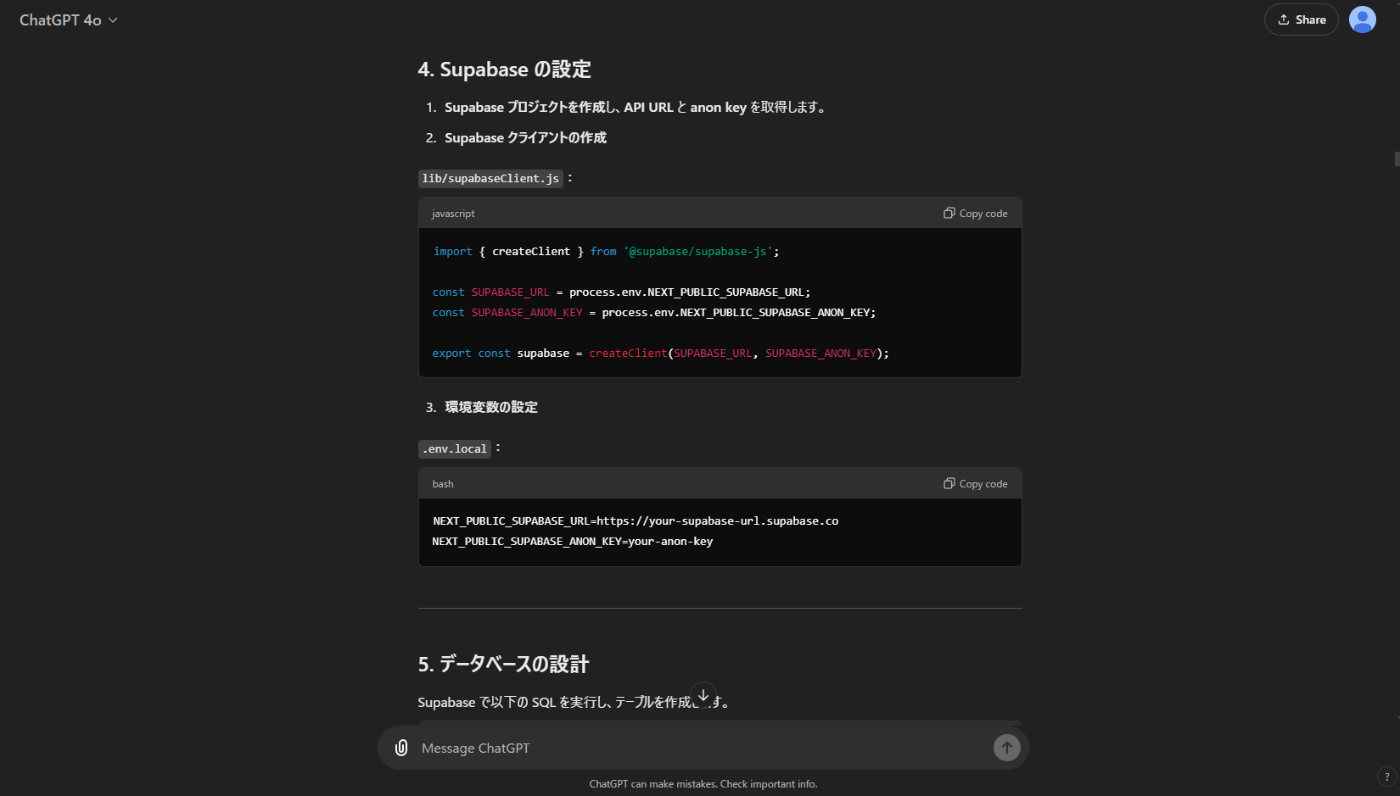Click the 'bash' code block language label
This screenshot has width=1400, height=796.
click(x=442, y=484)
